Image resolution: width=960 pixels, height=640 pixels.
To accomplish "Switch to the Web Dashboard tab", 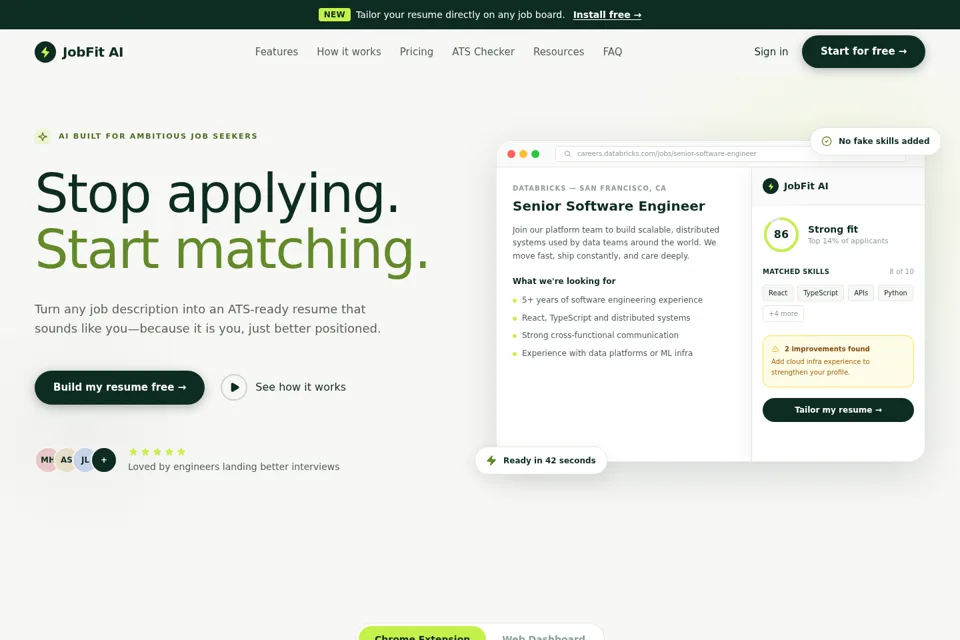I will tap(544, 636).
